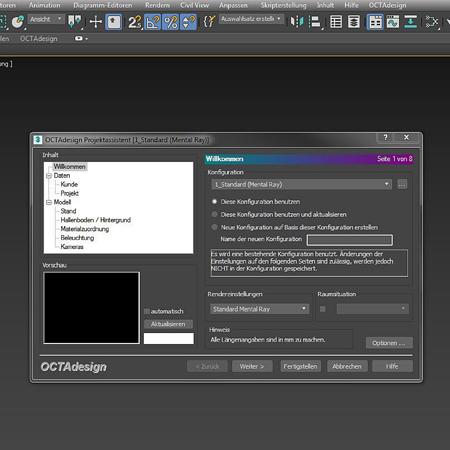The image size is (450, 450).
Task: Click the 'Name der neuen Konfiguration' input field
Action: pos(350,240)
